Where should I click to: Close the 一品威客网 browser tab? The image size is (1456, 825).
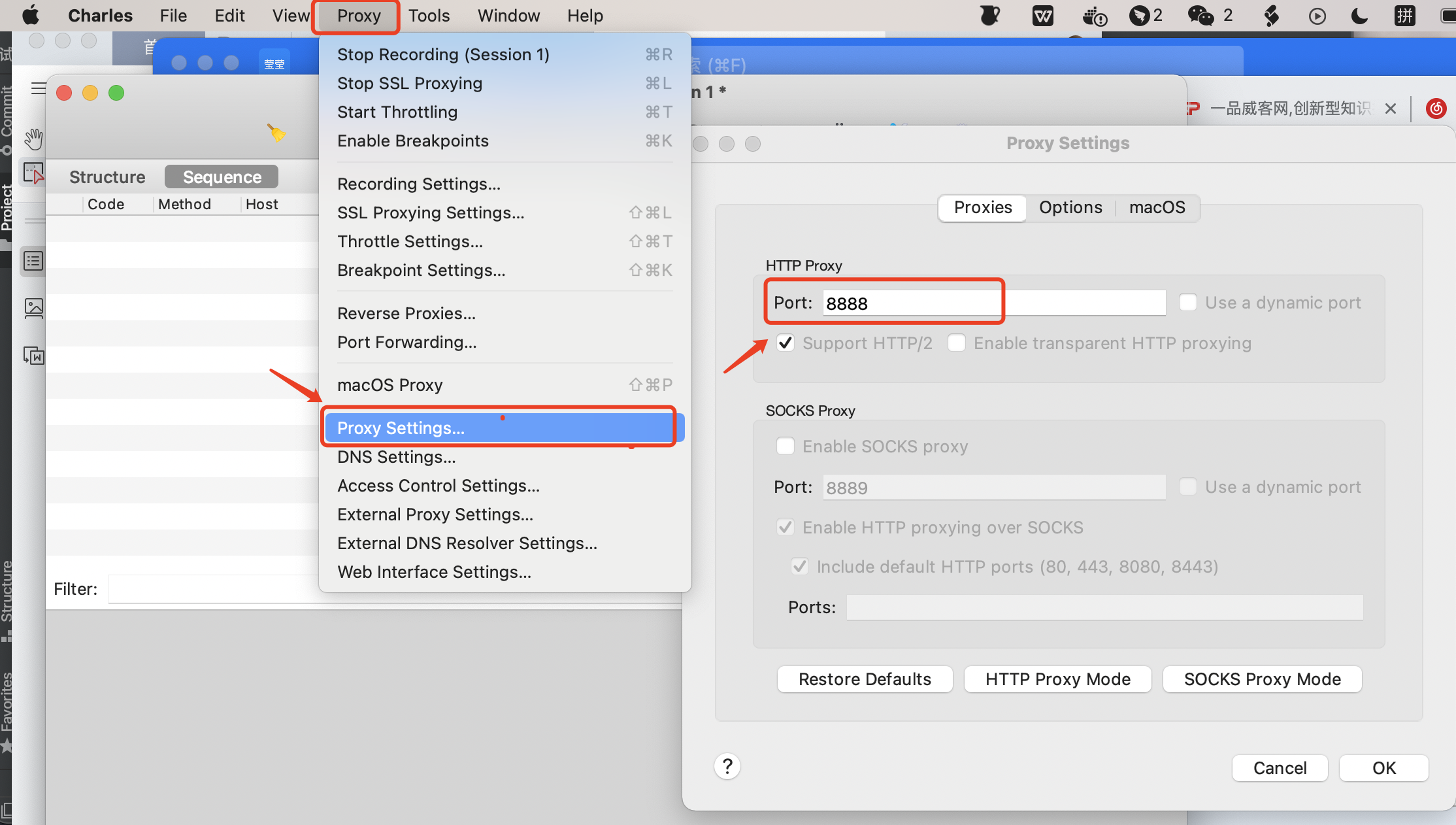point(1391,109)
